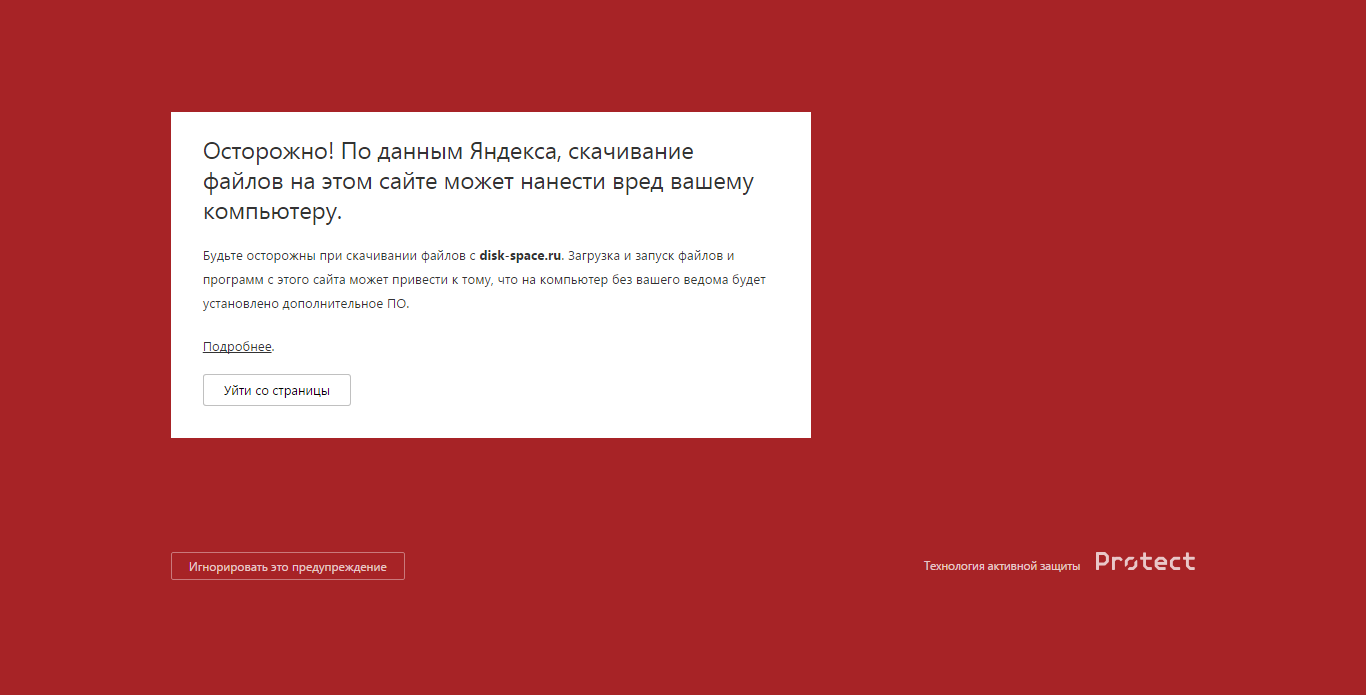Click the words "По данным" in heading

tap(388, 152)
